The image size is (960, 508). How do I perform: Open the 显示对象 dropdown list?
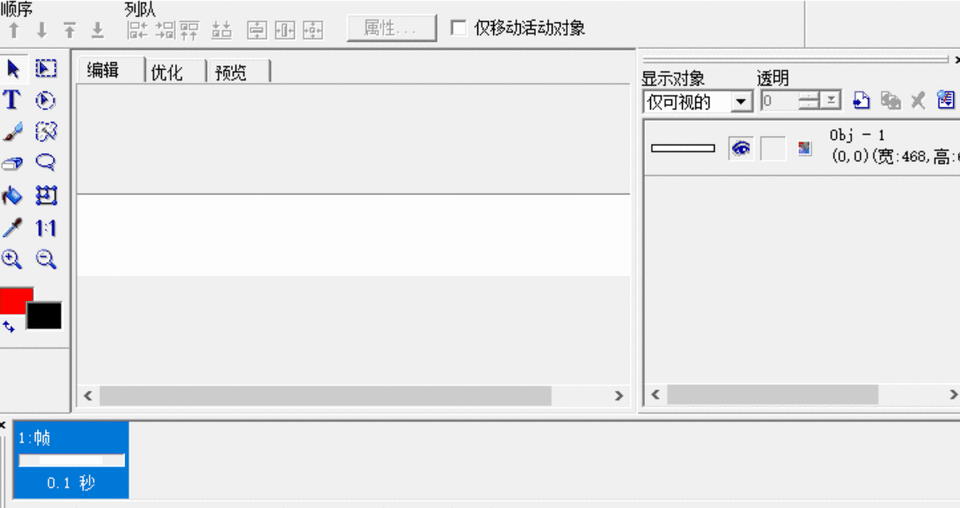coord(741,102)
